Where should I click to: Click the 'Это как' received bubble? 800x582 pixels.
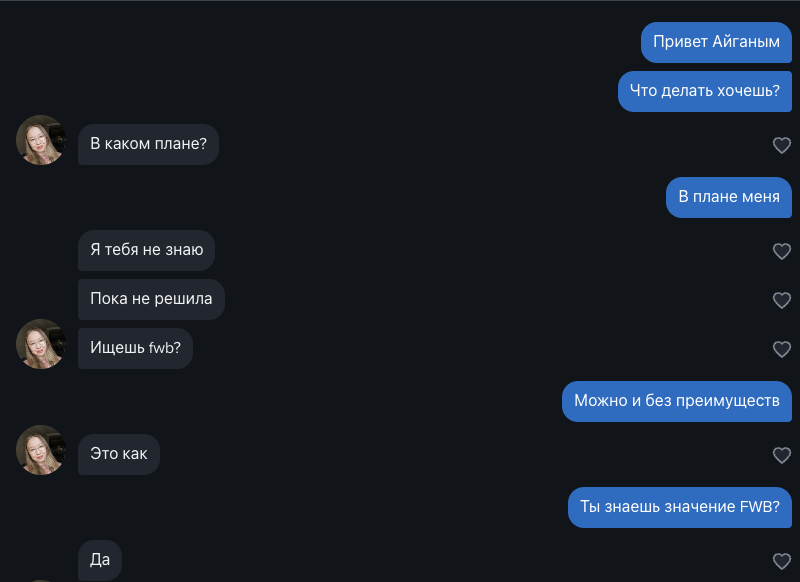(x=118, y=454)
